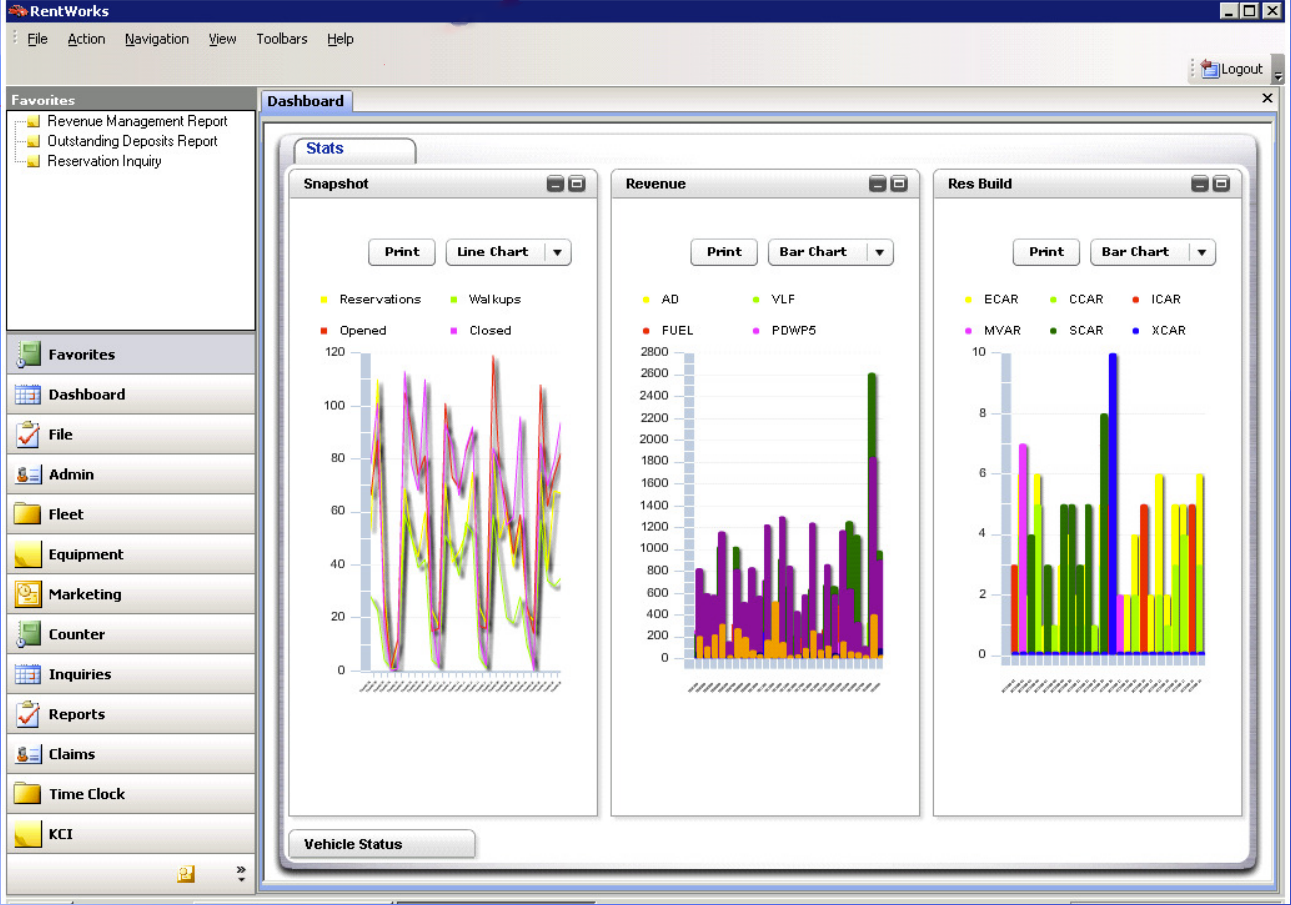Image resolution: width=1291 pixels, height=905 pixels.
Task: Open the Bar Chart dropdown in Revenue panel
Action: click(879, 252)
